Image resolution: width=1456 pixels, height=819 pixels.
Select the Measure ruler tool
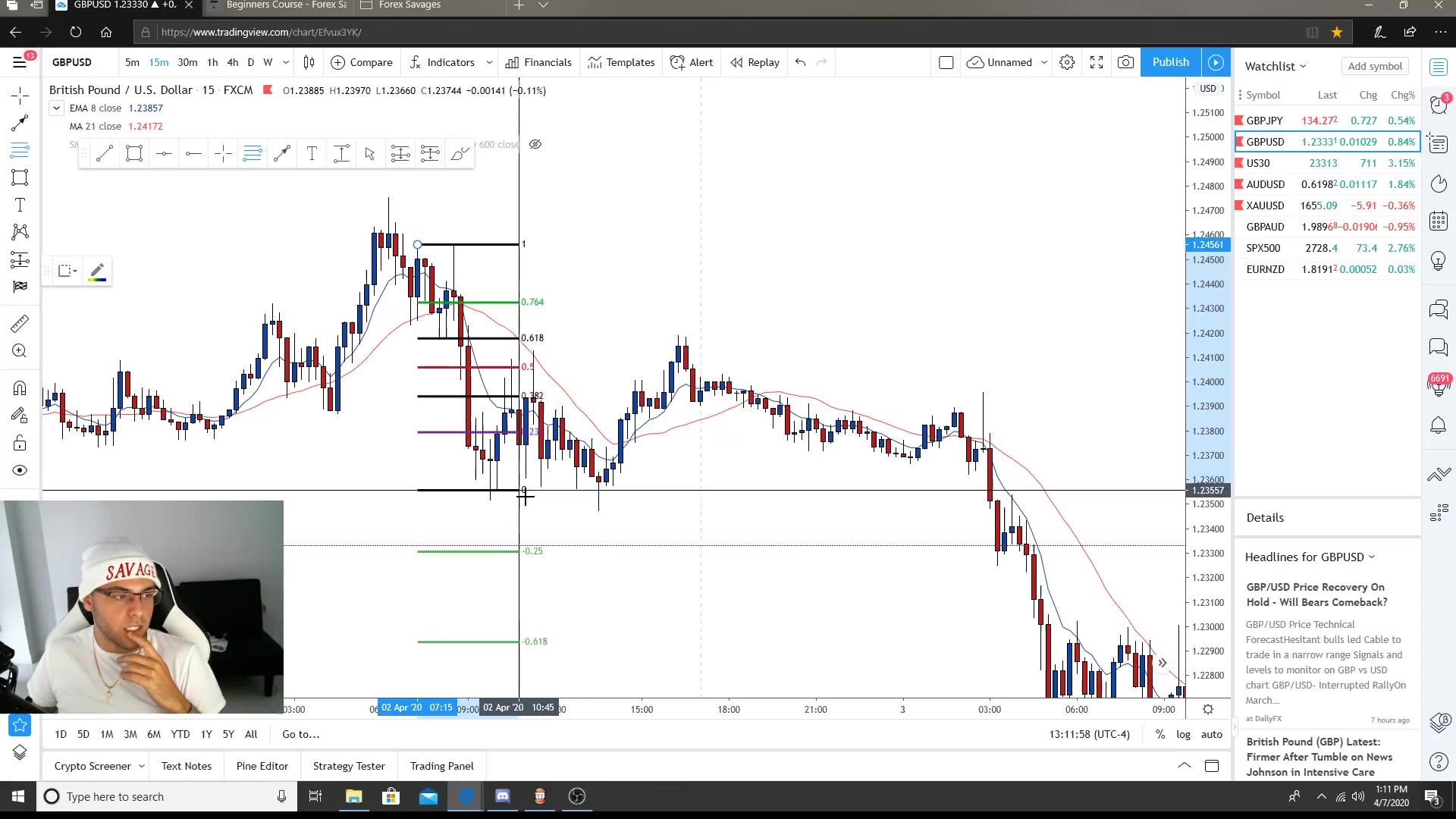(19, 324)
